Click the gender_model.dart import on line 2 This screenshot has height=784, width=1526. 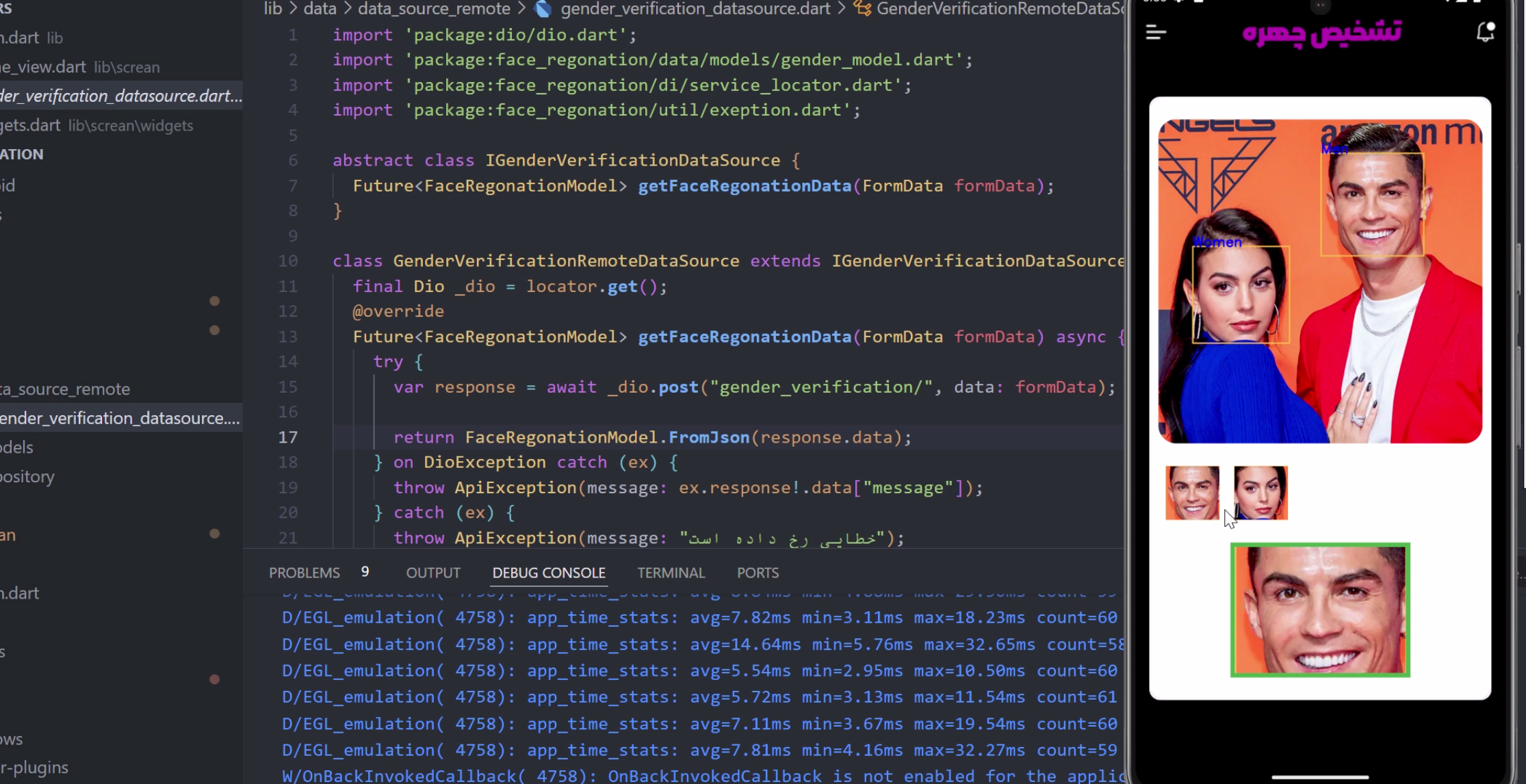[x=684, y=60]
